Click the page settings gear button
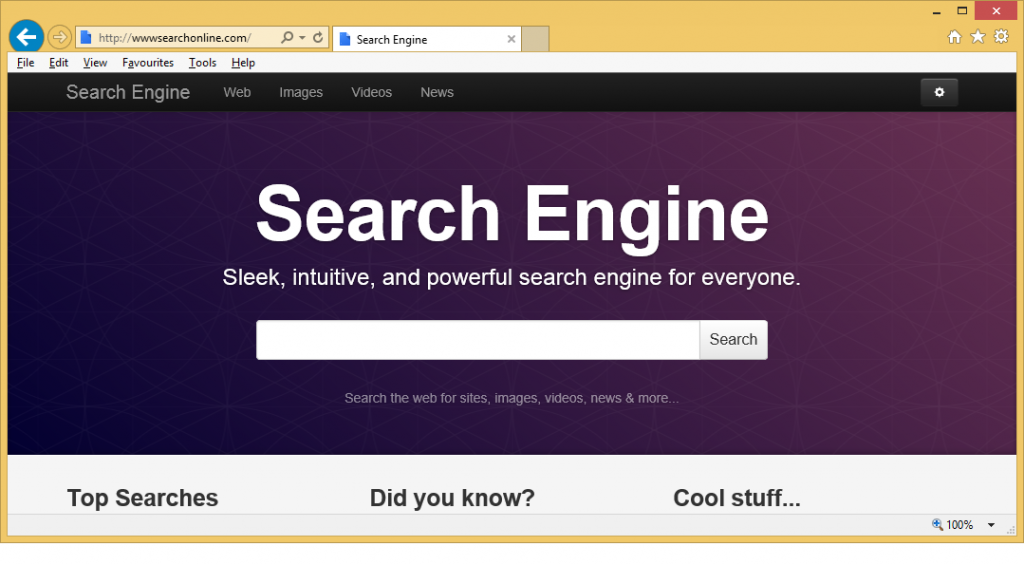The image size is (1024, 565). pyautogui.click(x=939, y=92)
